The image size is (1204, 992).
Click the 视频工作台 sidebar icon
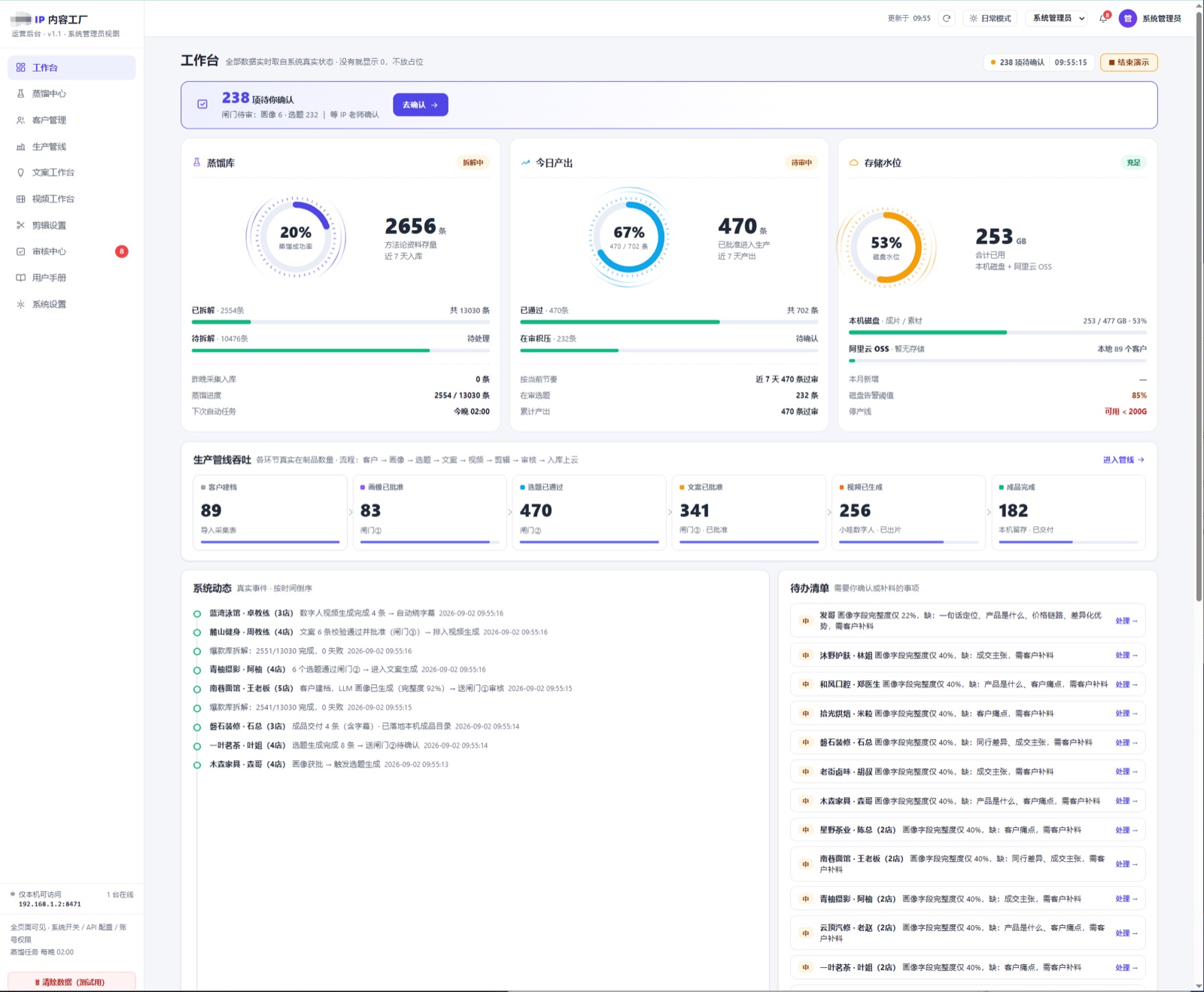pyautogui.click(x=20, y=199)
